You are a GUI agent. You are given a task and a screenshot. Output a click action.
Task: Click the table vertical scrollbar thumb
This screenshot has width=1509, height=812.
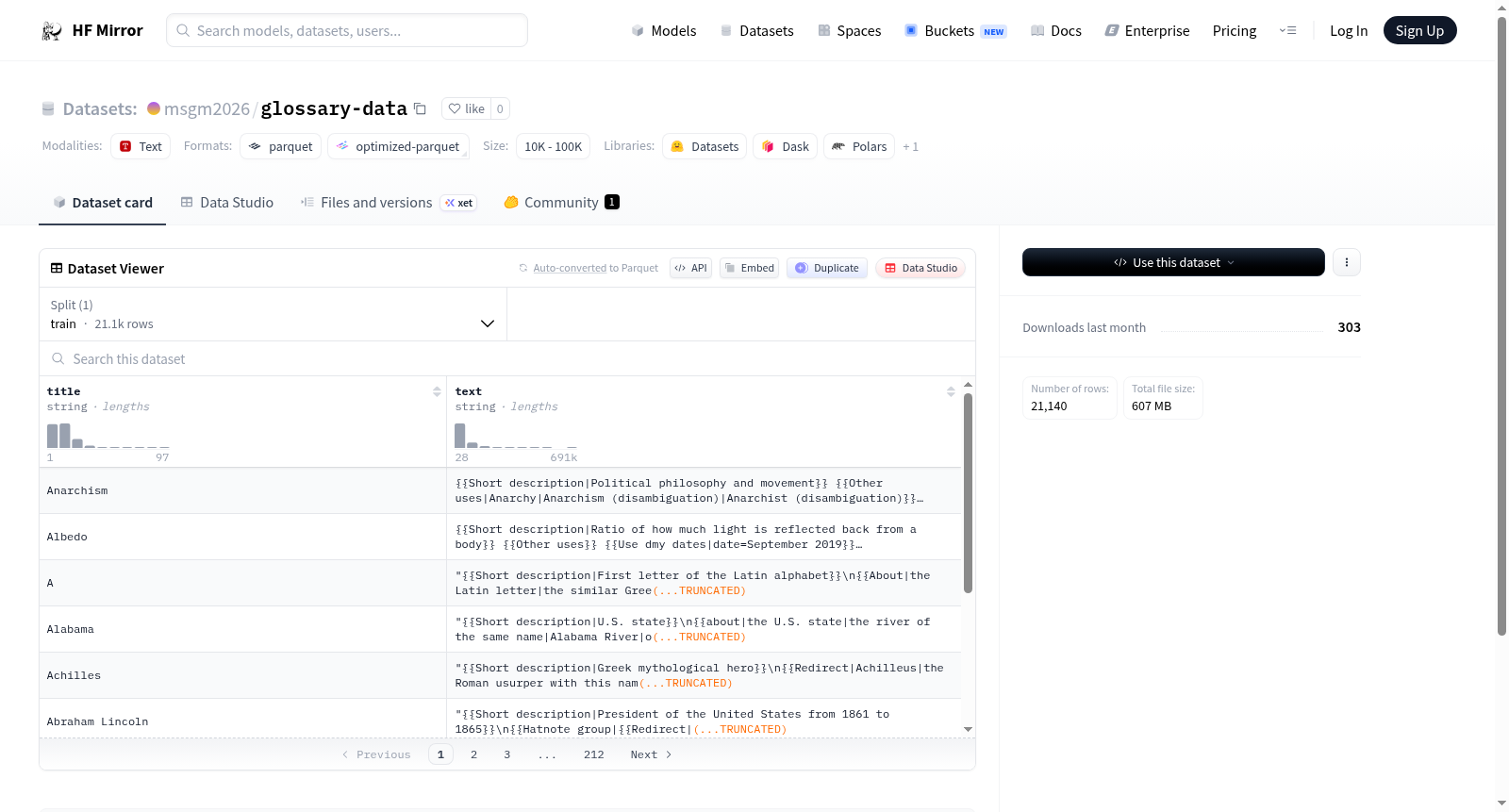pyautogui.click(x=968, y=493)
